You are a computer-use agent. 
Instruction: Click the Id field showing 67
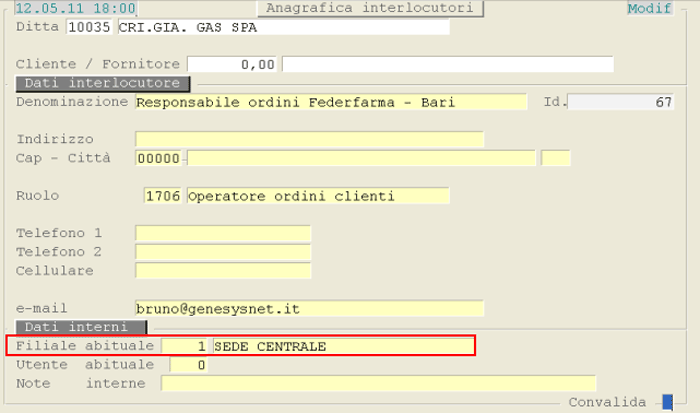tap(620, 102)
